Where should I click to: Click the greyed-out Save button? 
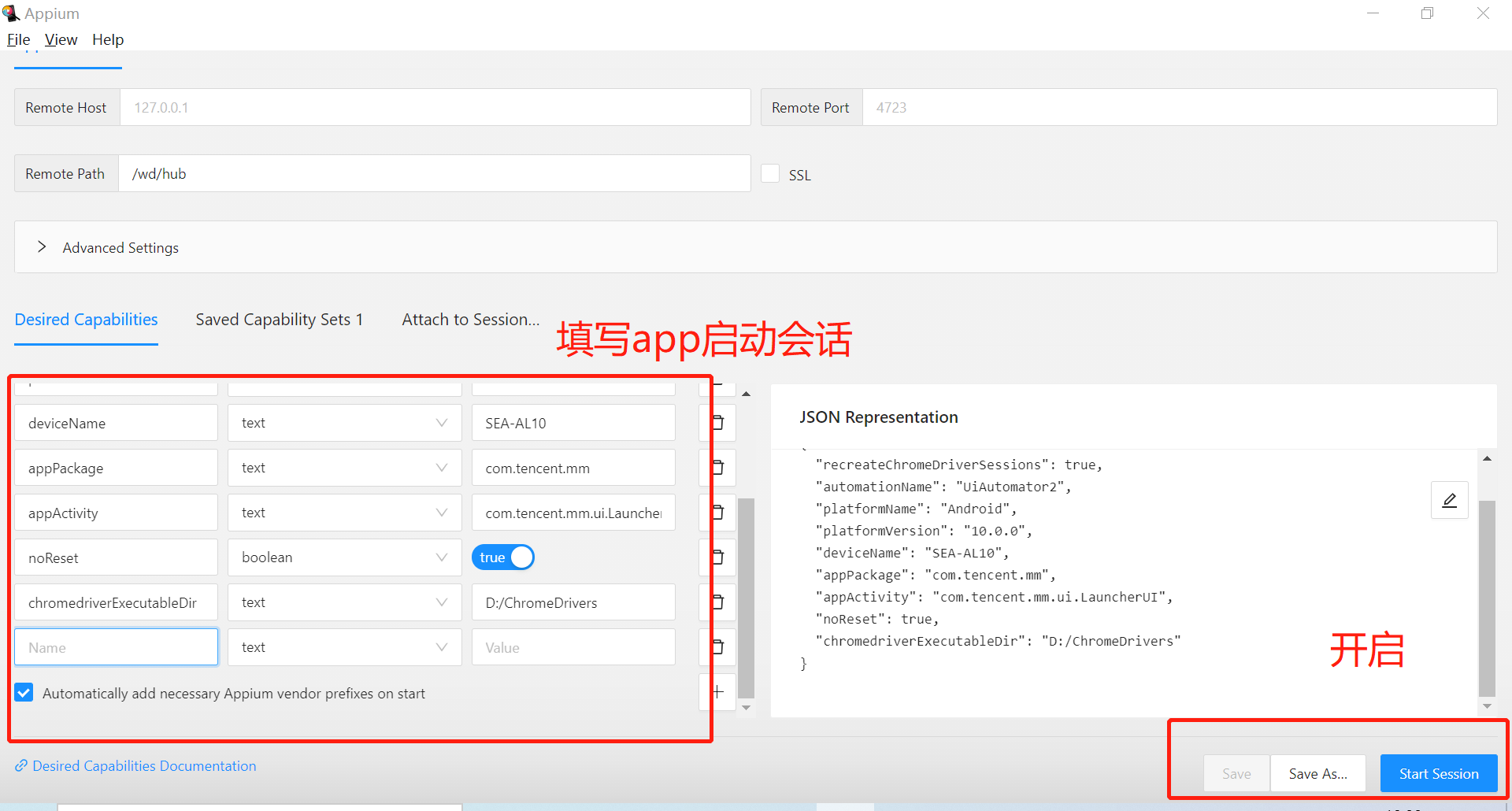tap(1236, 774)
